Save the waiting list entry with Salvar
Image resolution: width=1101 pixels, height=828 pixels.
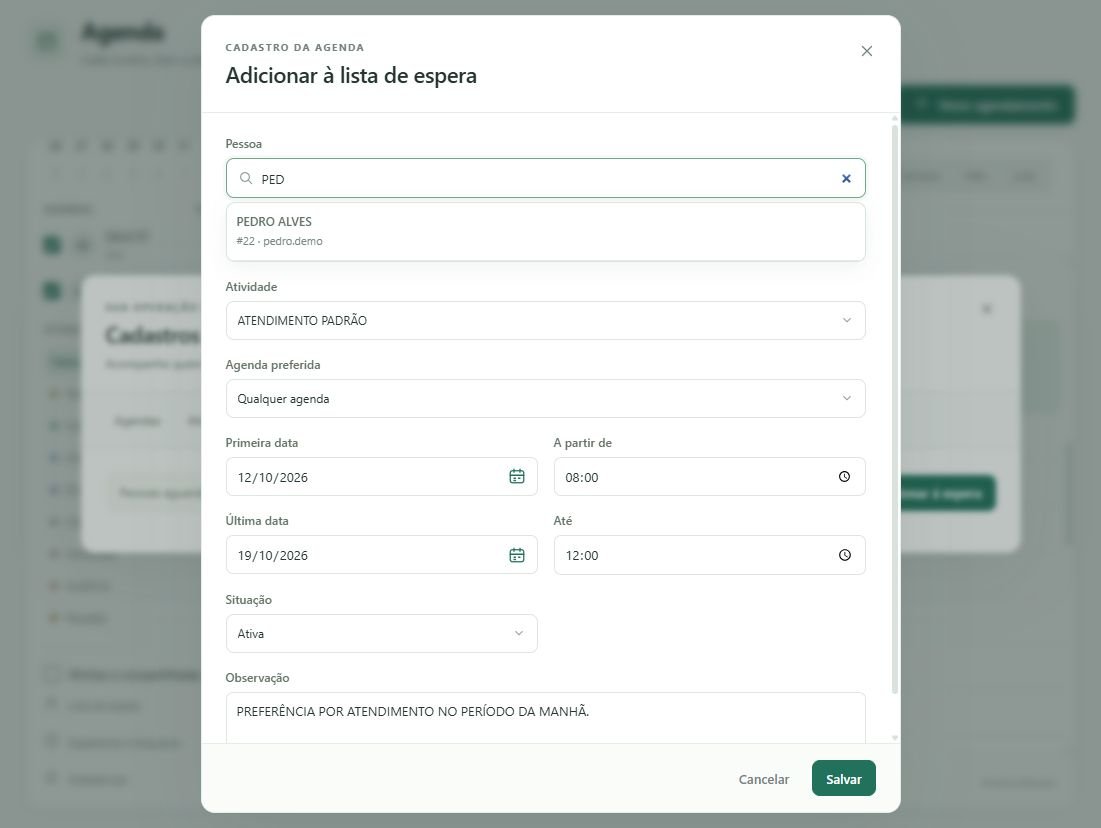[x=843, y=779]
